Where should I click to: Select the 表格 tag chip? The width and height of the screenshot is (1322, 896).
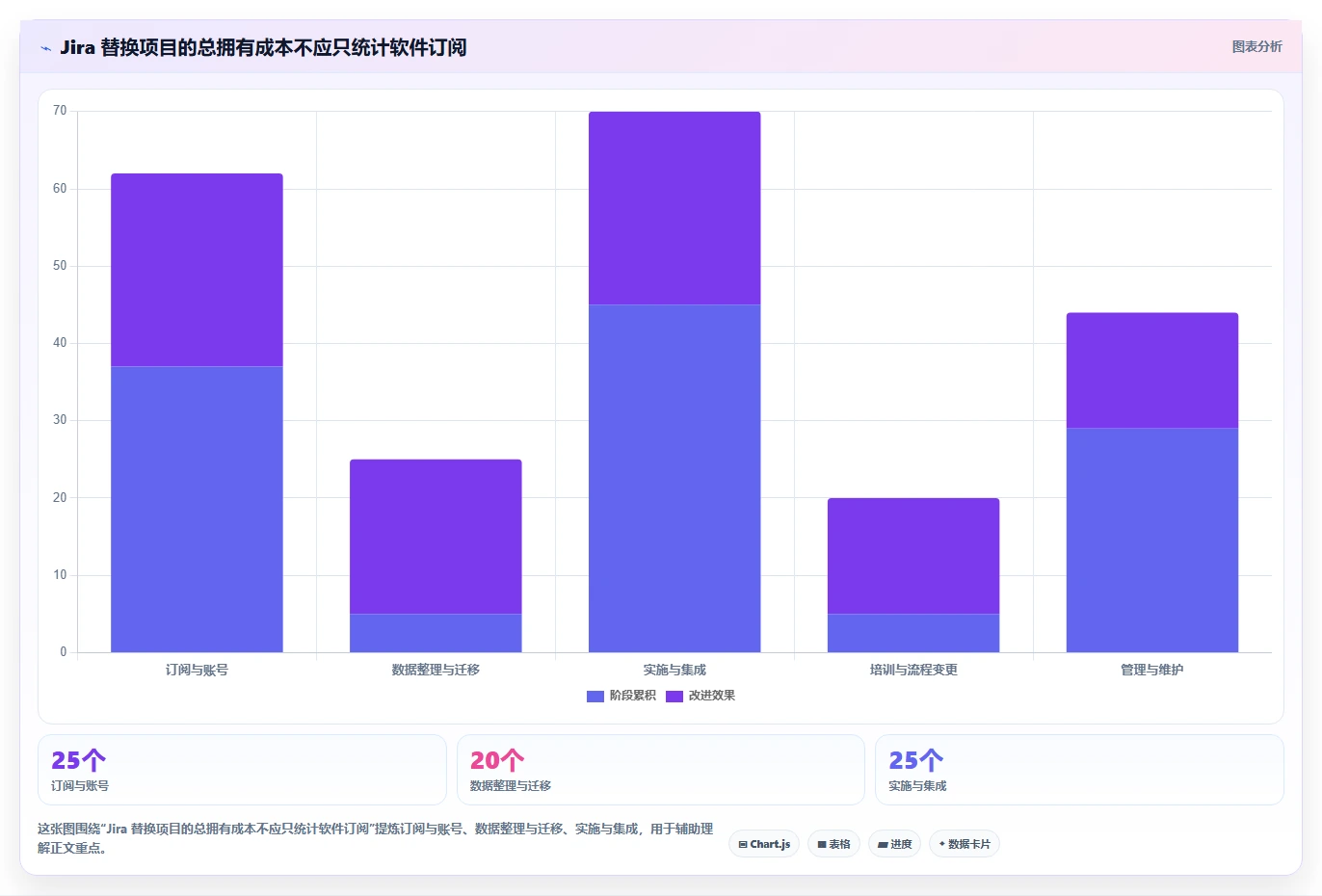pos(834,844)
